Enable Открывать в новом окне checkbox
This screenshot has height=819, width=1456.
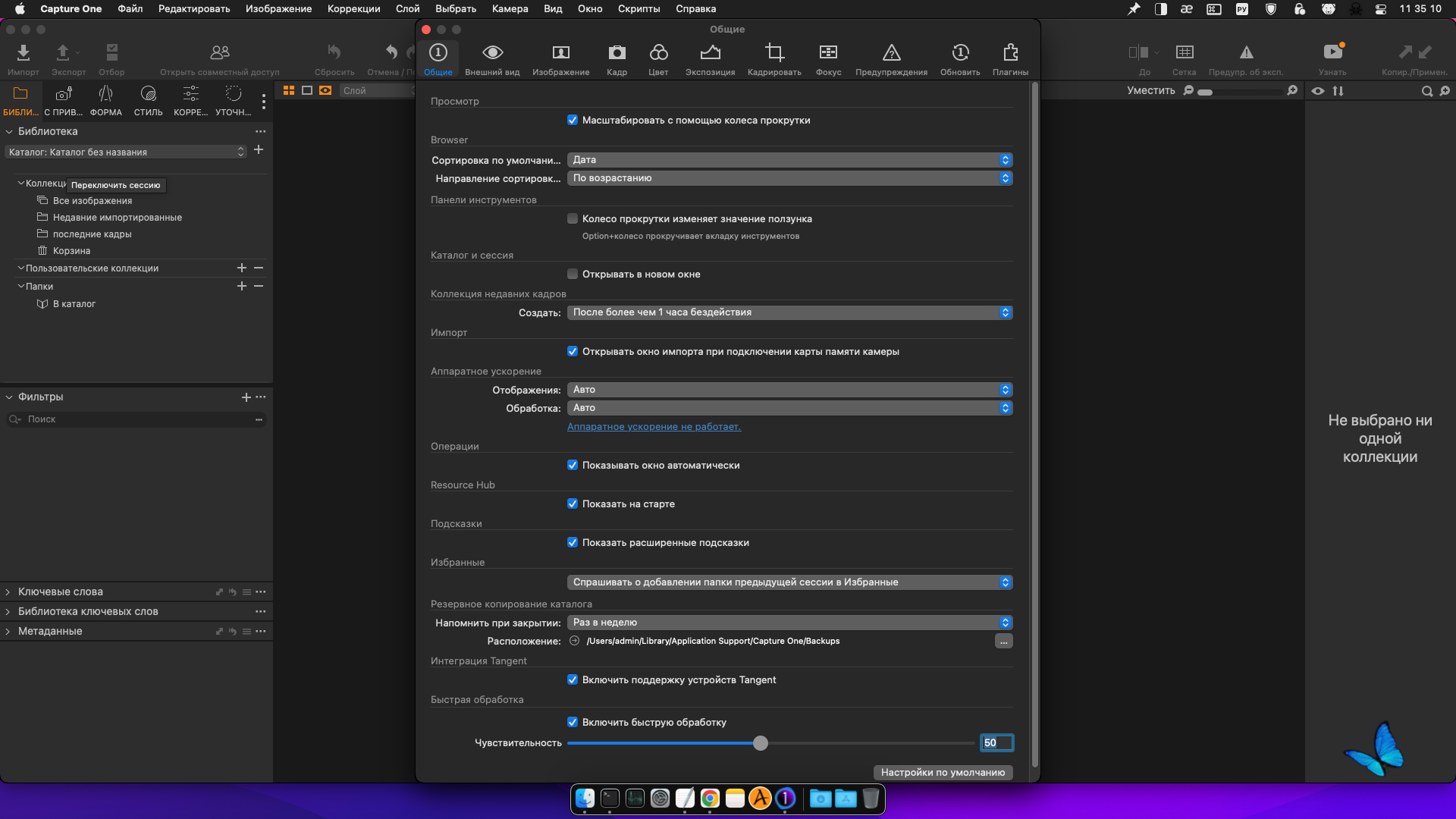pyautogui.click(x=573, y=274)
